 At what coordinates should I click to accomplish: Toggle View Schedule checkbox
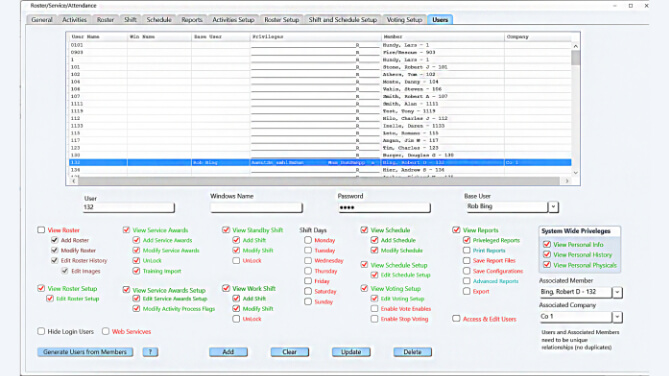click(x=364, y=230)
